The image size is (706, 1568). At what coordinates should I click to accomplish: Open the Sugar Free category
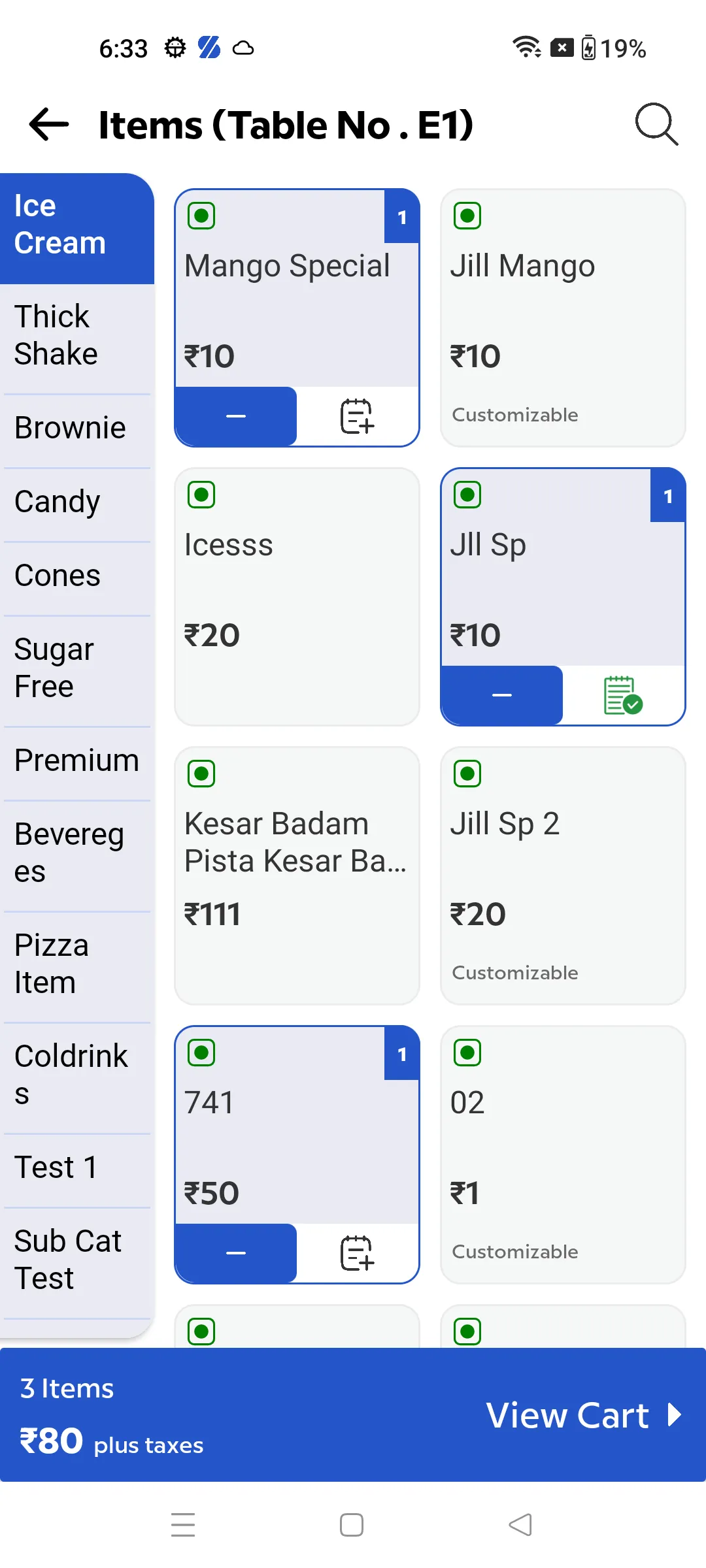[x=77, y=668]
